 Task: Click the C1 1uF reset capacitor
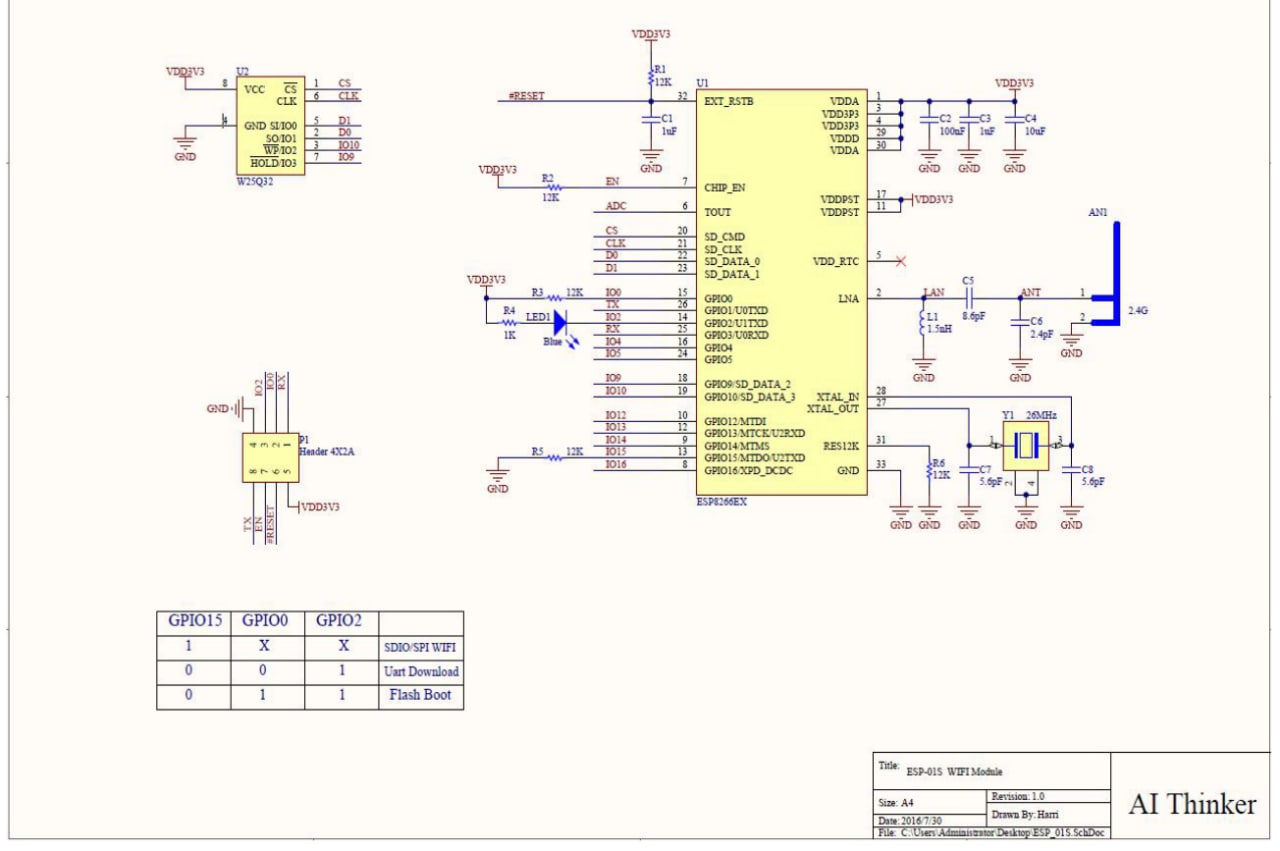tap(651, 122)
